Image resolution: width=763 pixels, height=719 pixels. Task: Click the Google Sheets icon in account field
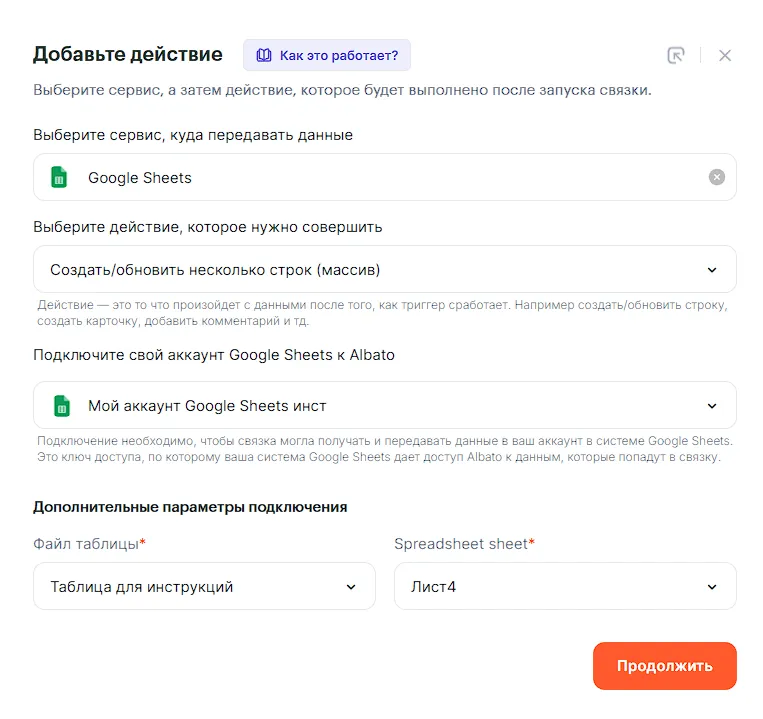click(x=59, y=406)
